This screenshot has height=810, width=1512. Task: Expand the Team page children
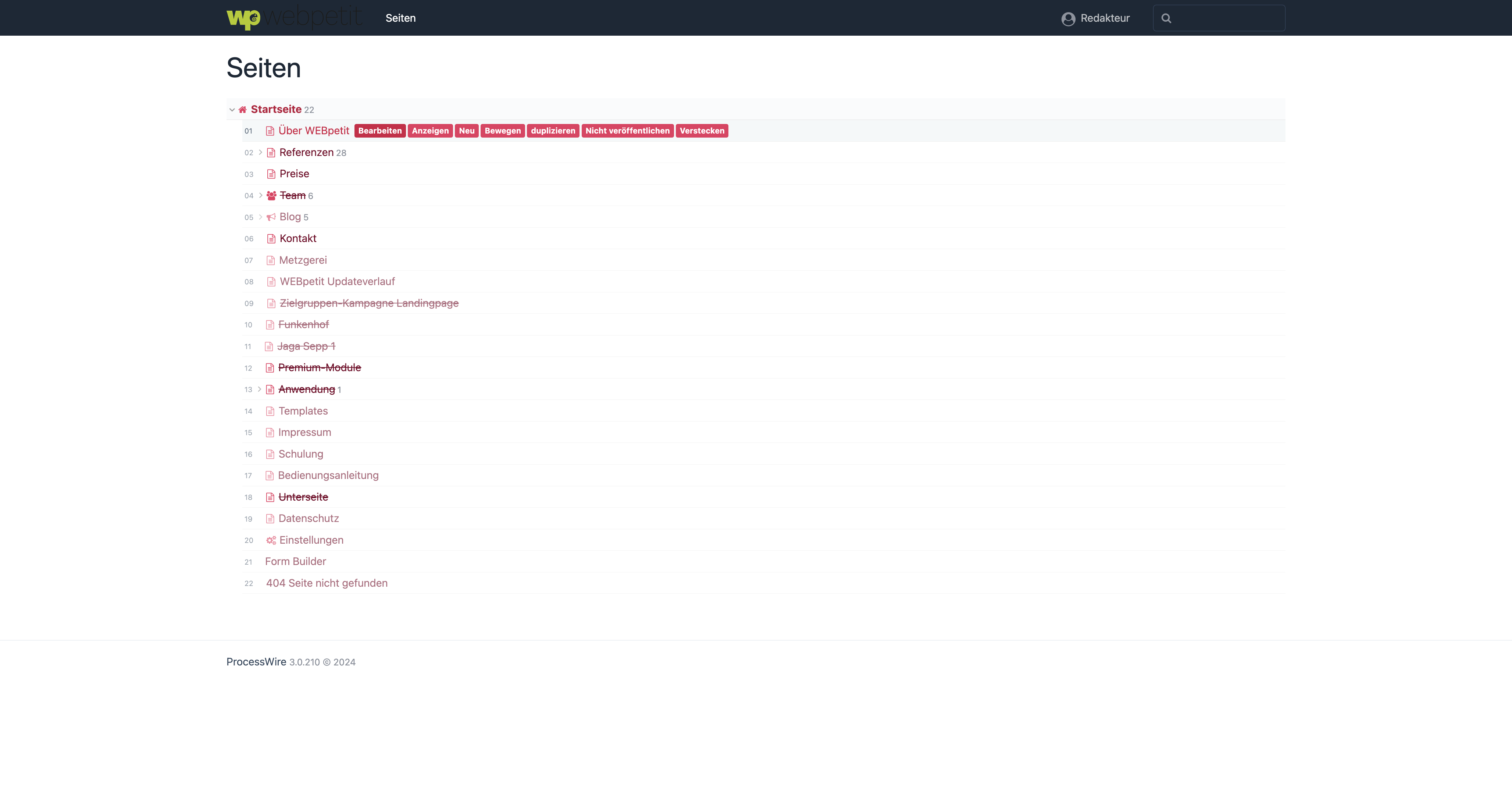pos(261,196)
